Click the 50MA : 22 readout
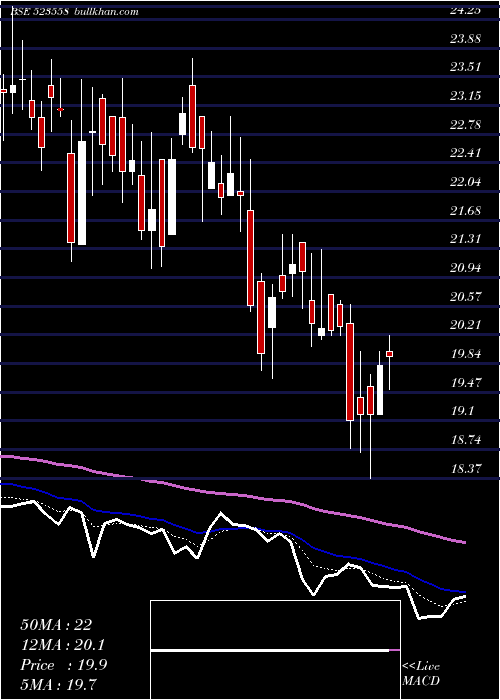Image resolution: width=500 pixels, height=700 pixels. tap(56, 625)
